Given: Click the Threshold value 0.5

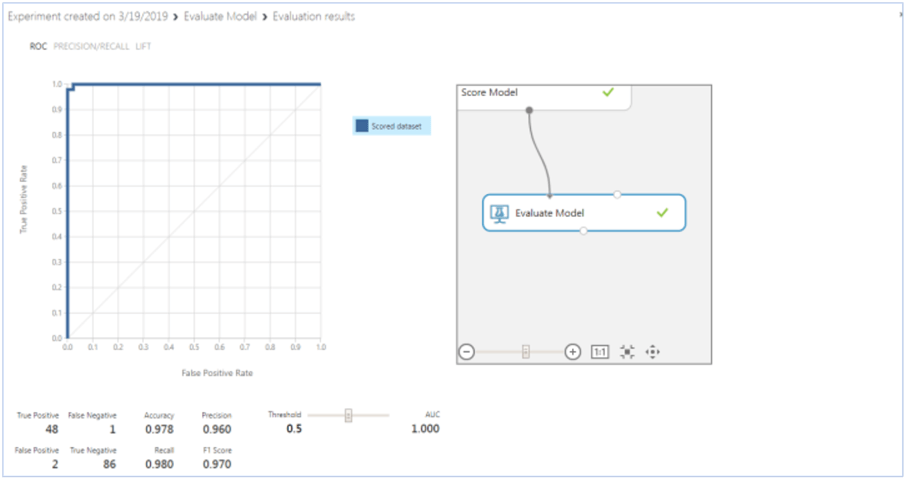Looking at the screenshot, I should [294, 429].
